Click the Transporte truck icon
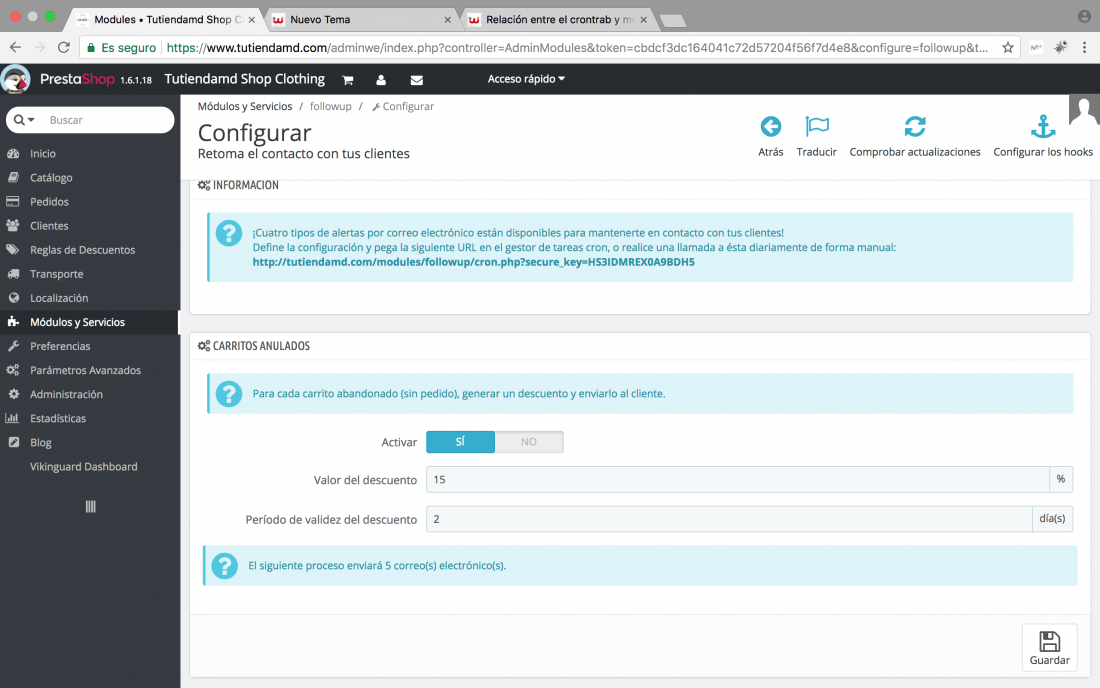 13,274
